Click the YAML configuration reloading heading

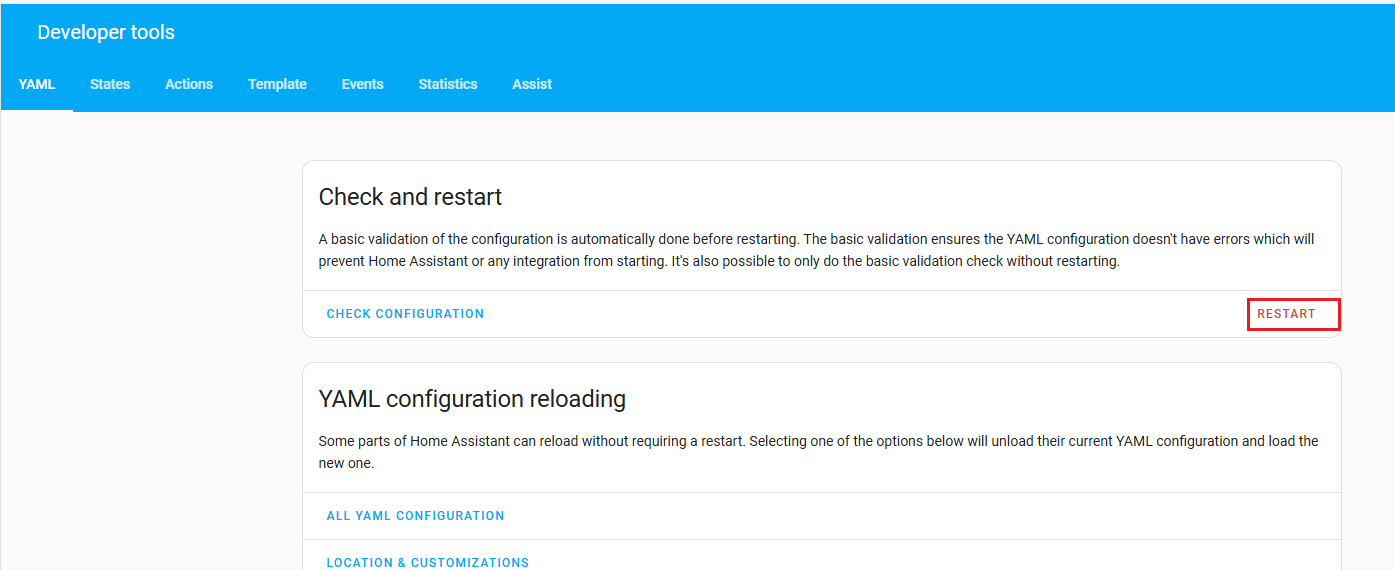tap(472, 399)
